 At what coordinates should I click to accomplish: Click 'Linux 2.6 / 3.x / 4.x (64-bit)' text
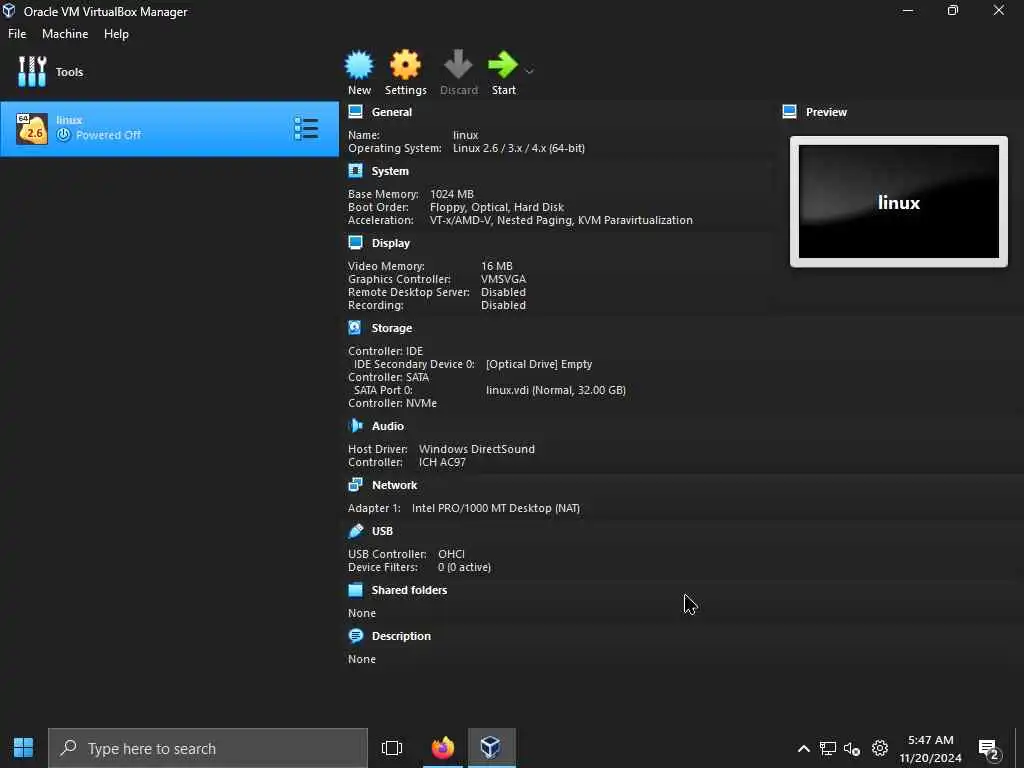pyautogui.click(x=519, y=148)
